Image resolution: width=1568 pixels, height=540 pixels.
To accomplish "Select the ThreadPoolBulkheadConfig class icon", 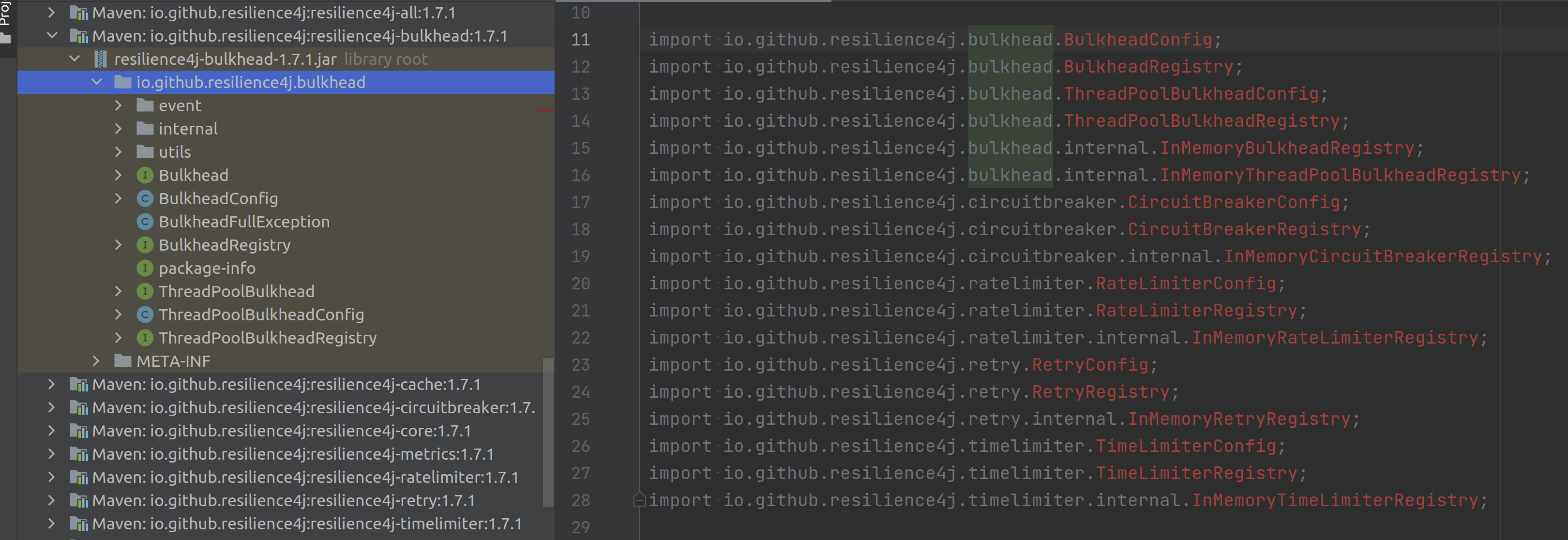I will click(145, 315).
